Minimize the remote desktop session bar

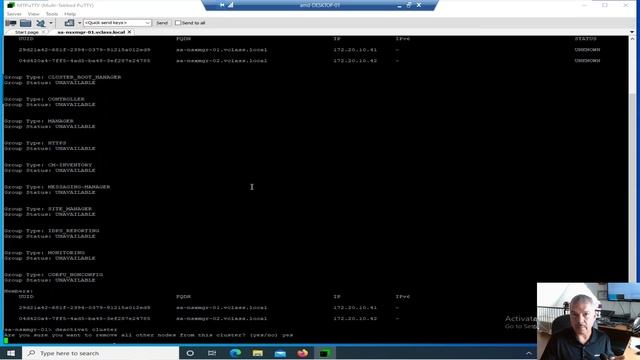(x=399, y=5)
